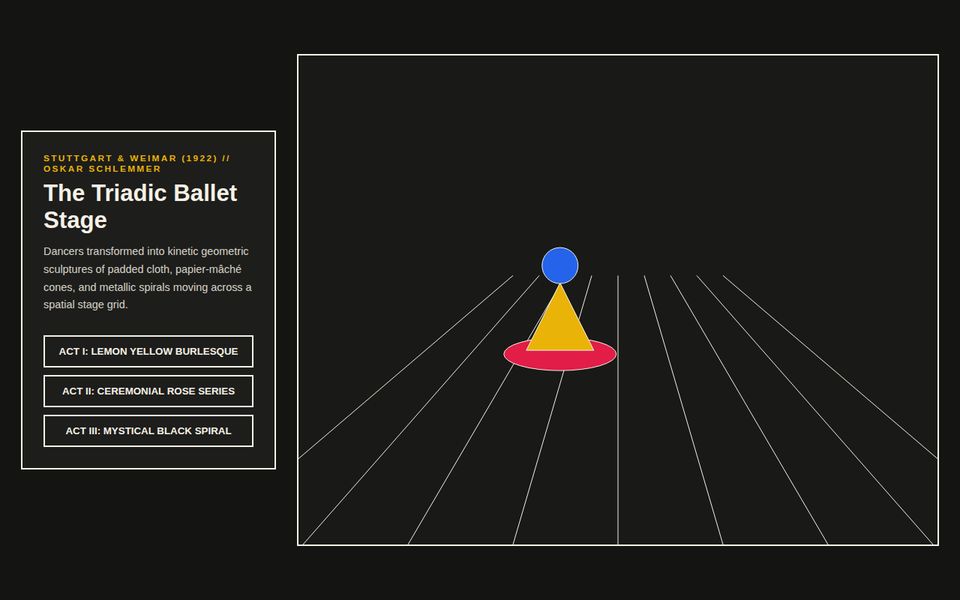Select Act I: Lemon Yellow Burlesque button

(148, 351)
